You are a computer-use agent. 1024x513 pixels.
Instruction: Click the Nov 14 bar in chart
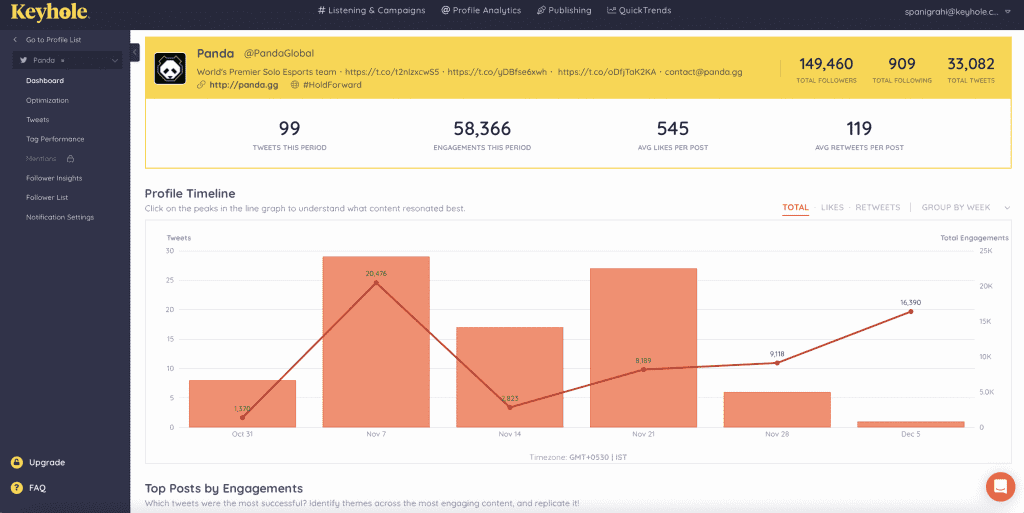(x=509, y=377)
